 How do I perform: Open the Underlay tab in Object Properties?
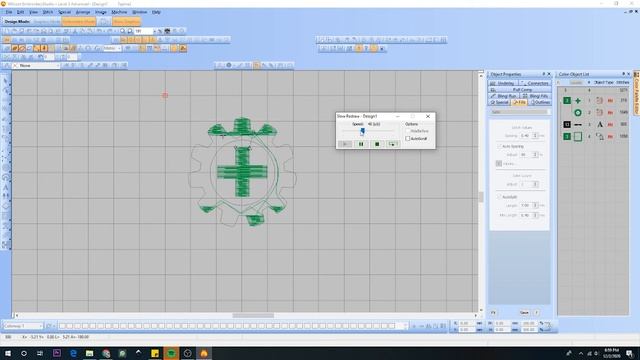pyautogui.click(x=502, y=83)
